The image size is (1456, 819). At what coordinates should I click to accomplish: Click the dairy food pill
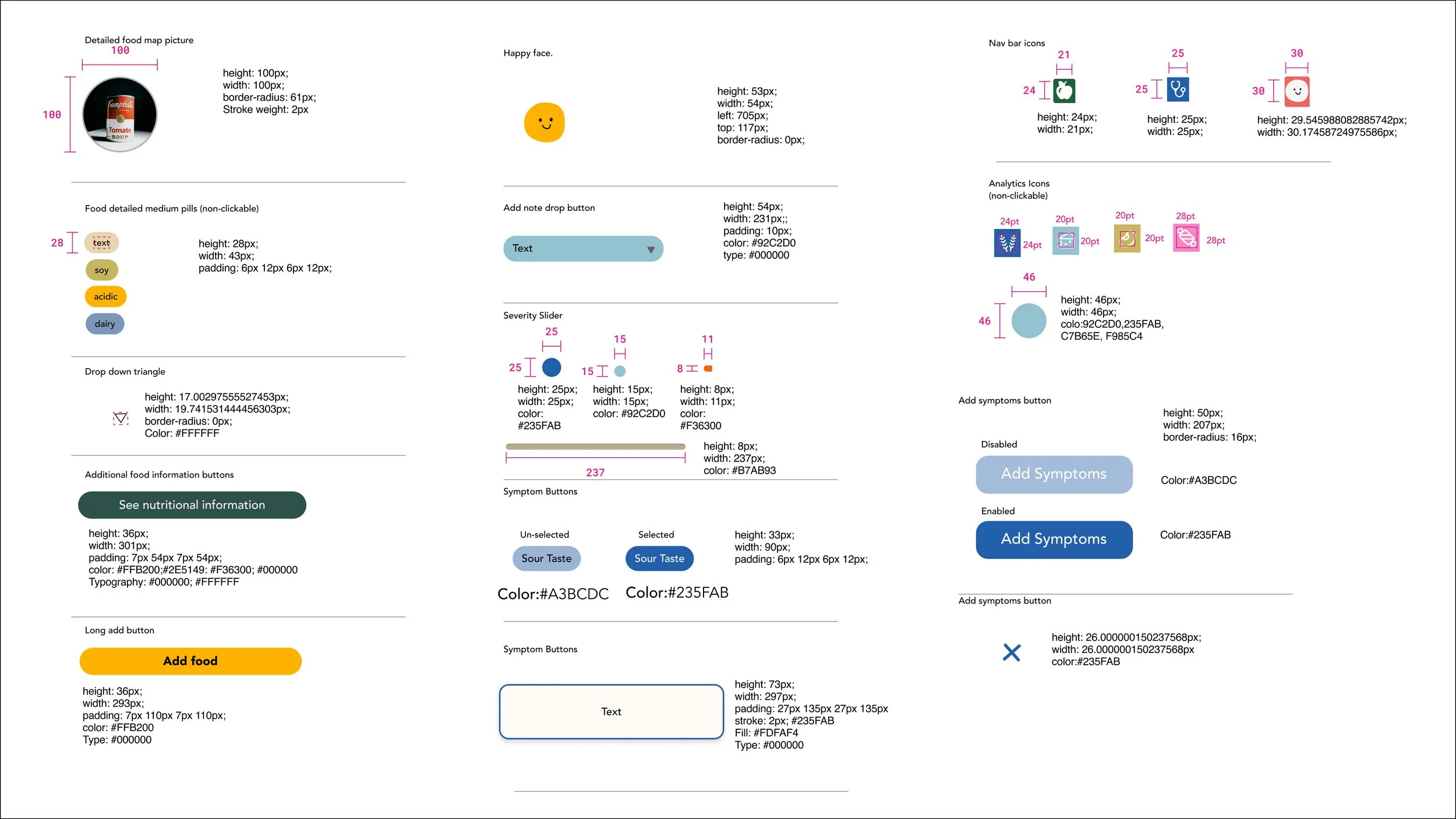point(105,324)
